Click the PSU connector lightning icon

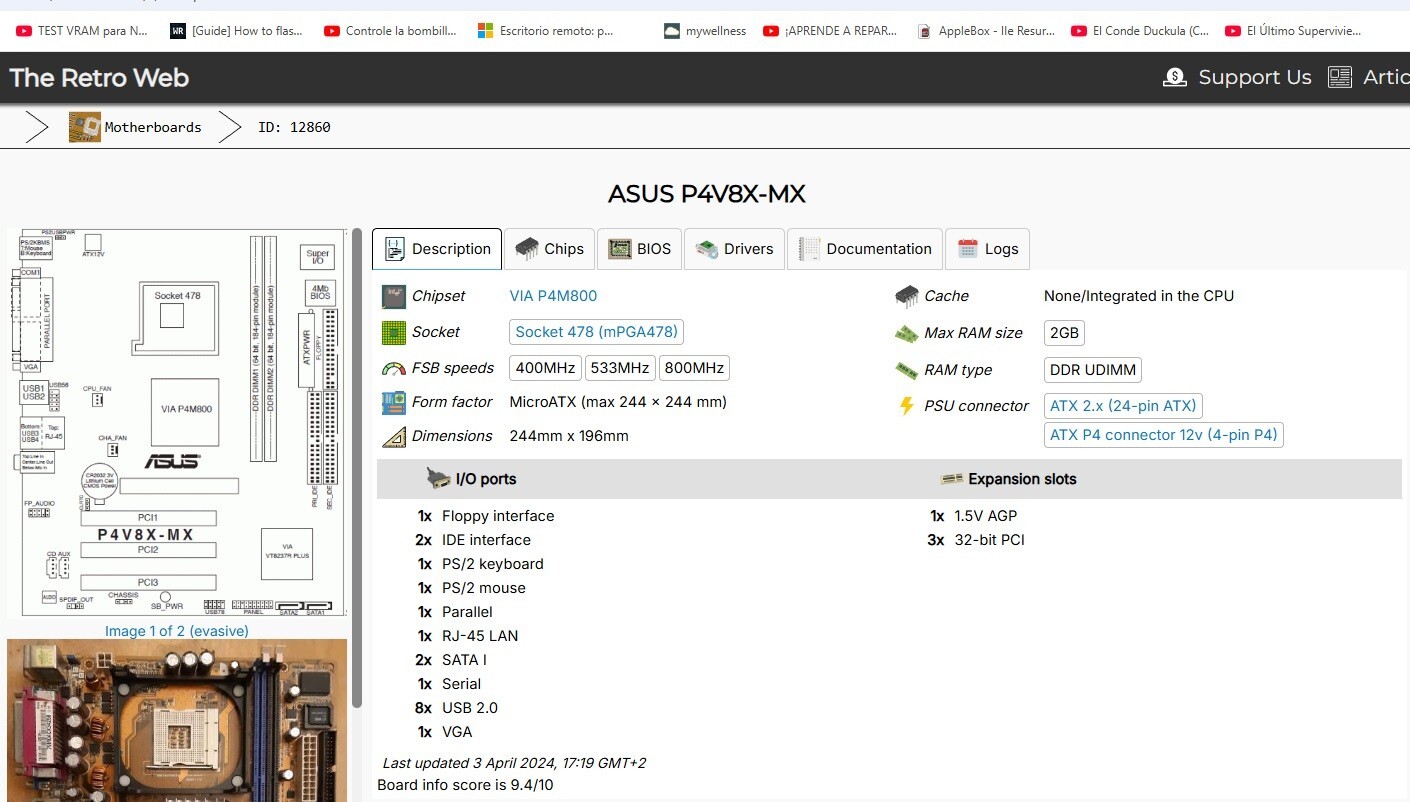pyautogui.click(x=907, y=406)
